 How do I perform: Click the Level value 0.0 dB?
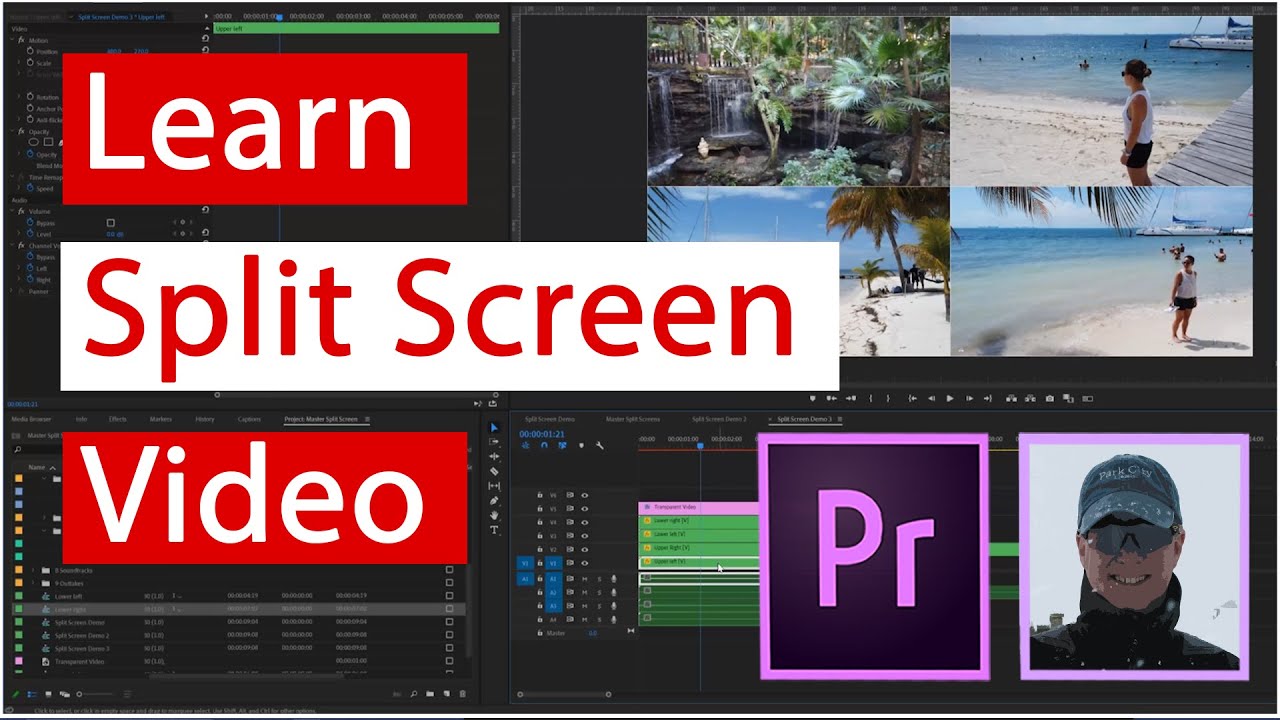(113, 234)
